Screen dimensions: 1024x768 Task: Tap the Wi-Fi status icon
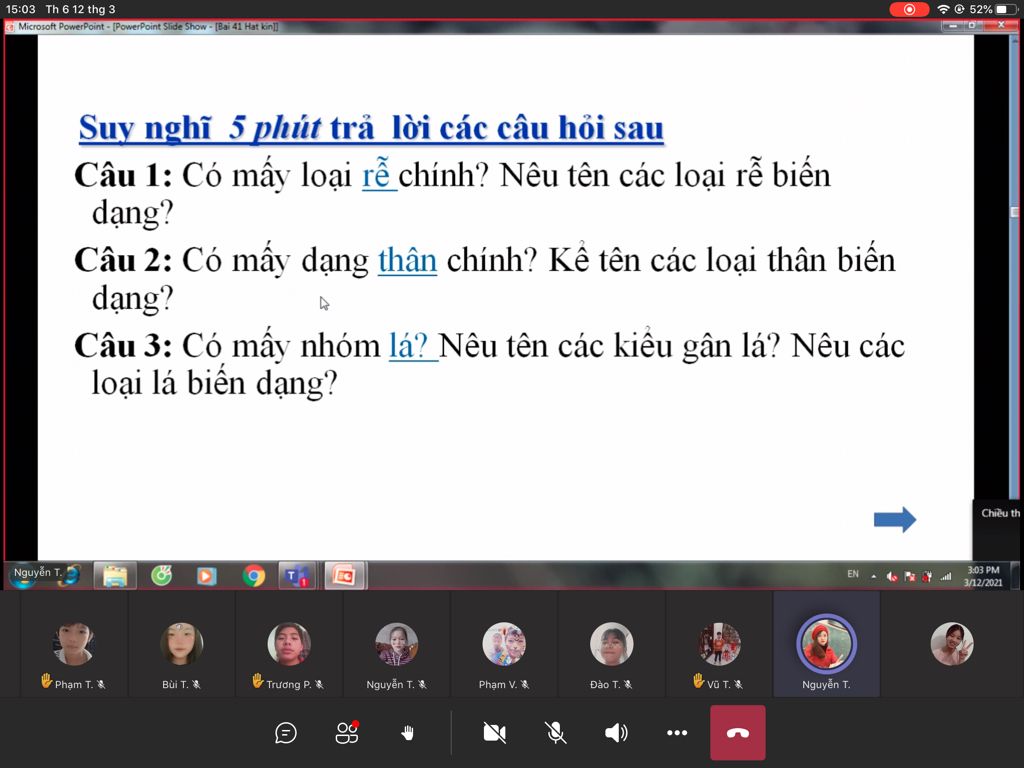pos(943,9)
